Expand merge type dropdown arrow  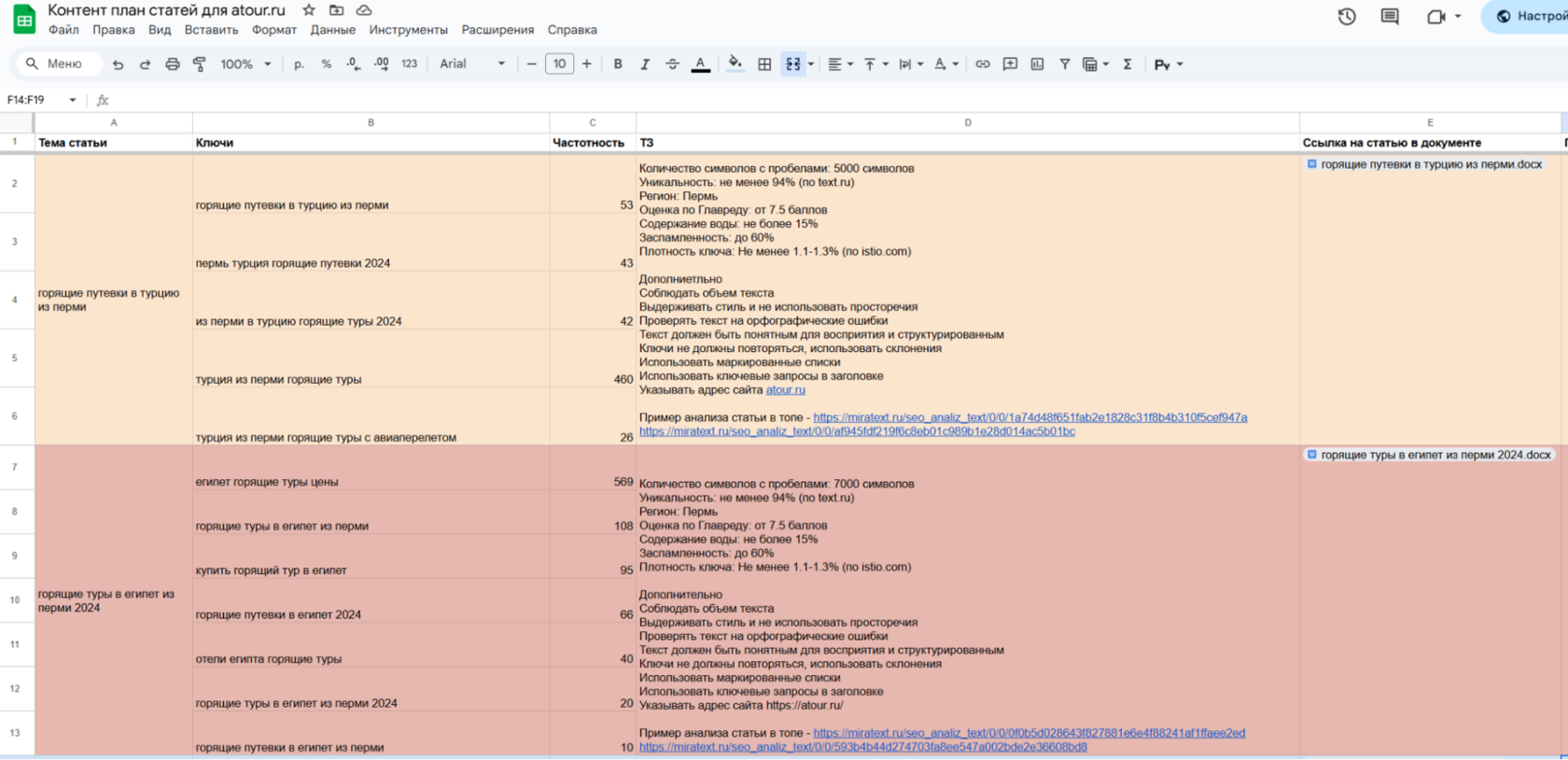click(811, 64)
